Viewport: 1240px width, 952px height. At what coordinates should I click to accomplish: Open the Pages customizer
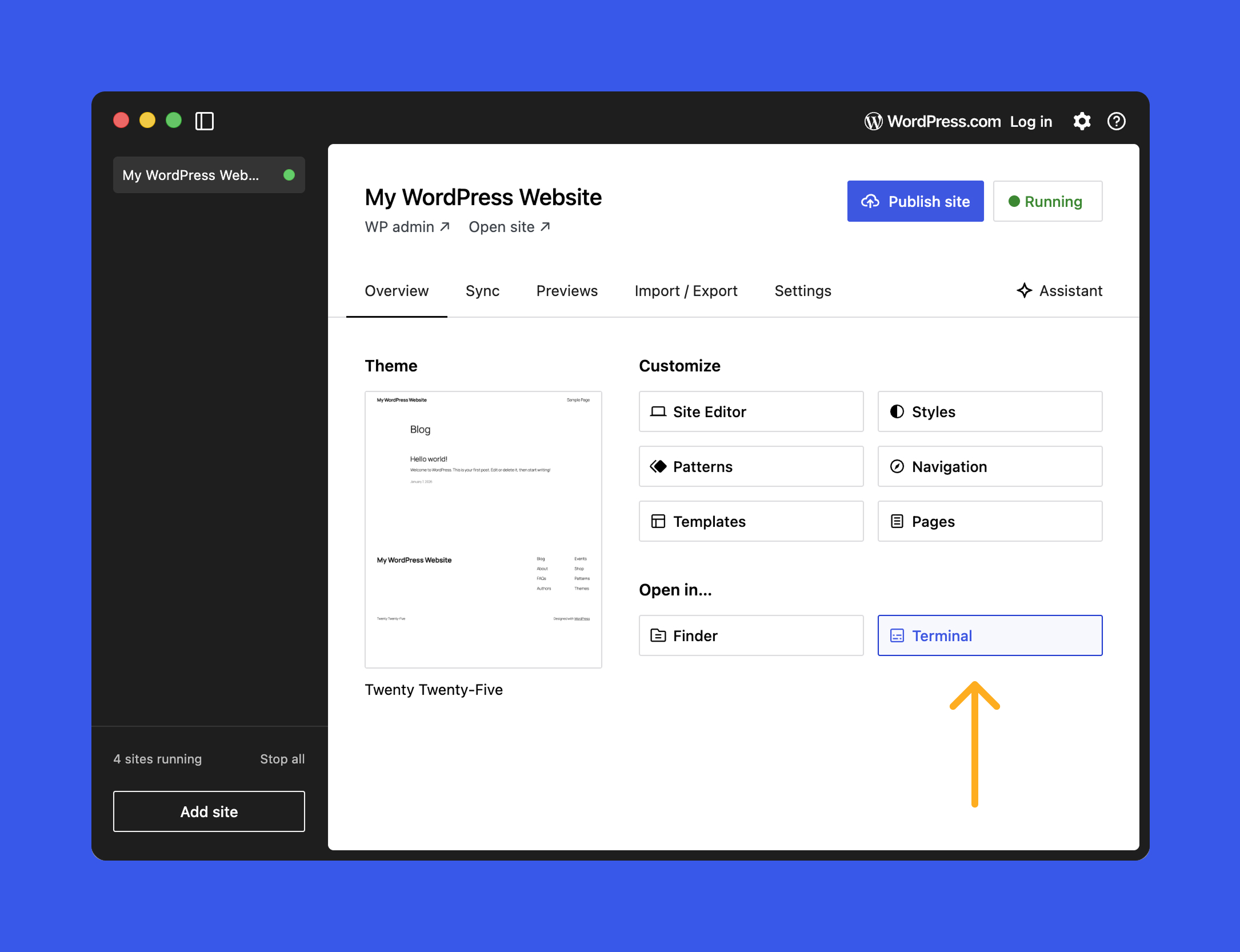tap(989, 521)
